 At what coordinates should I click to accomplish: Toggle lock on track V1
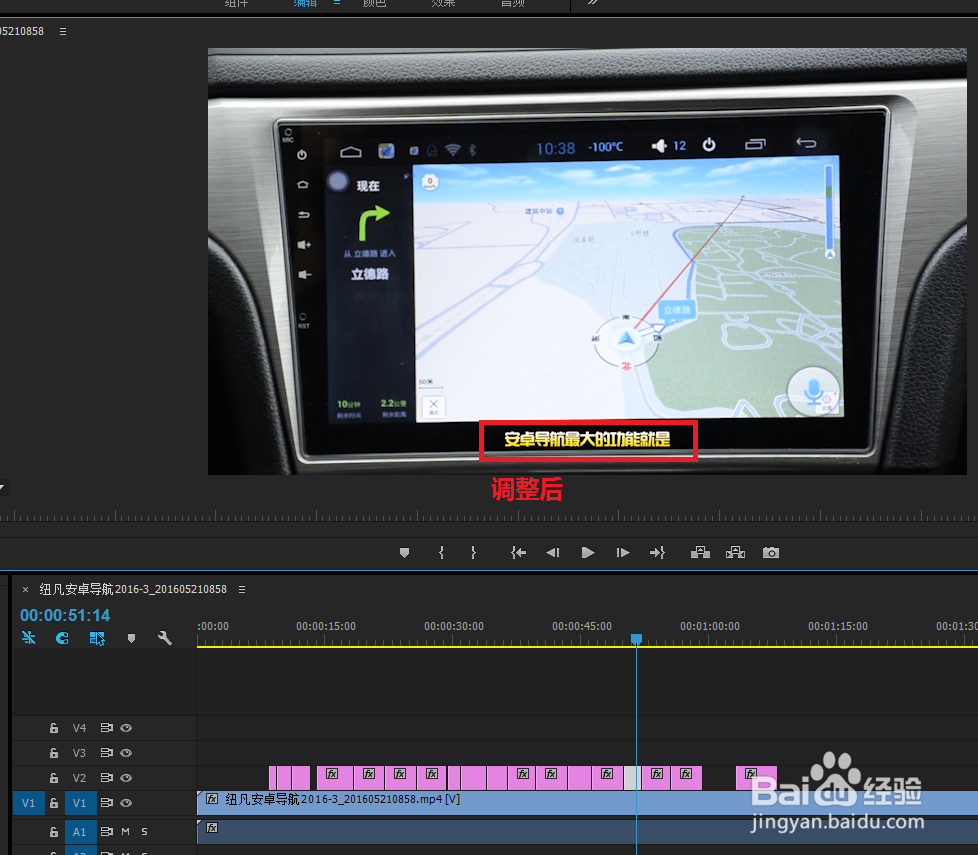click(54, 803)
